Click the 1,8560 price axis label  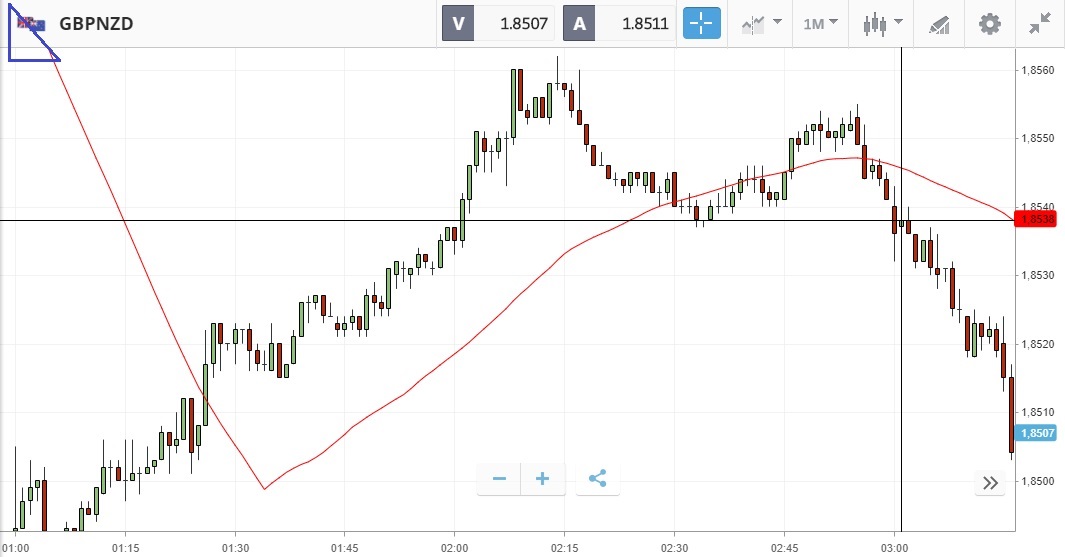click(x=1034, y=70)
